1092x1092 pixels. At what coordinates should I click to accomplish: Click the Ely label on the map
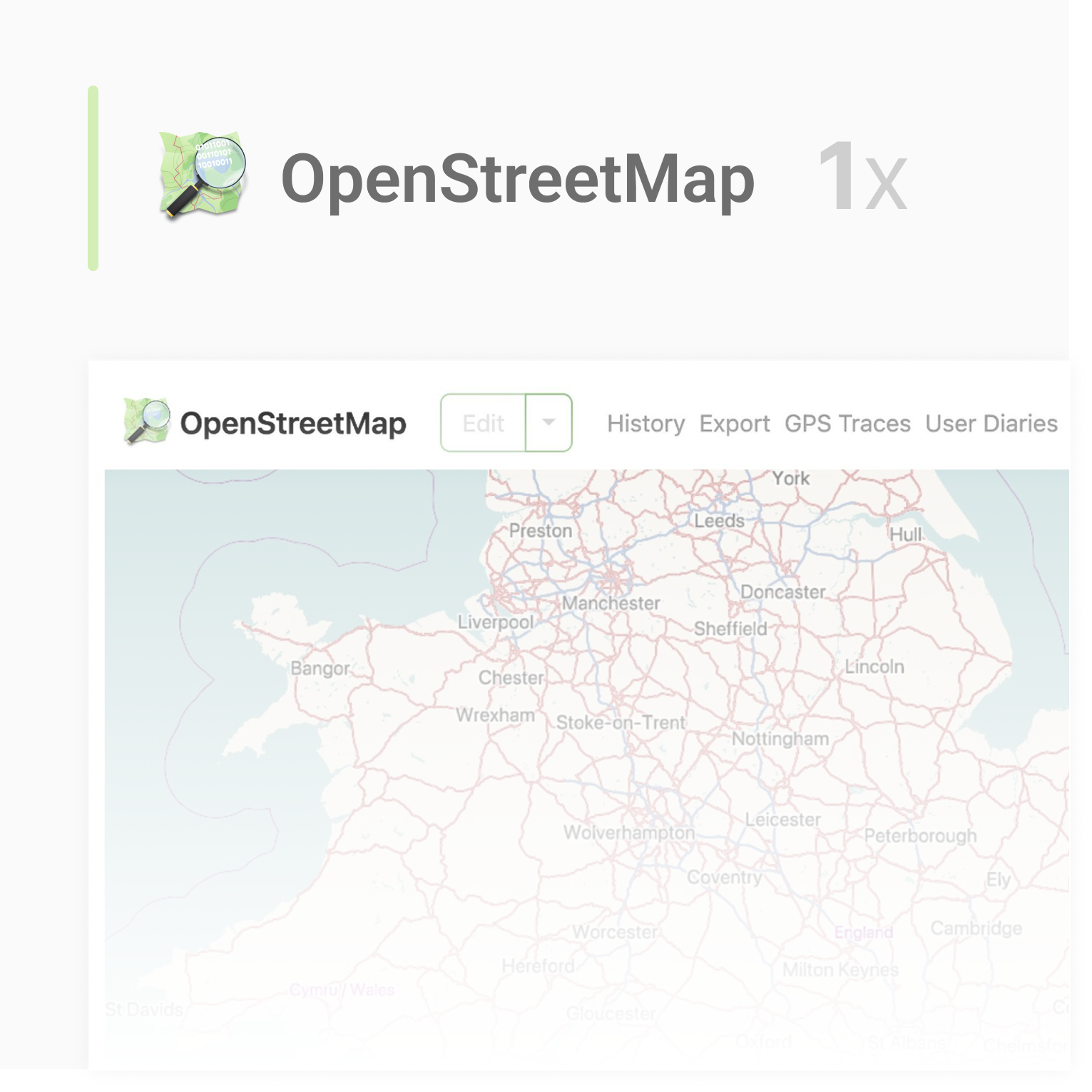(999, 879)
